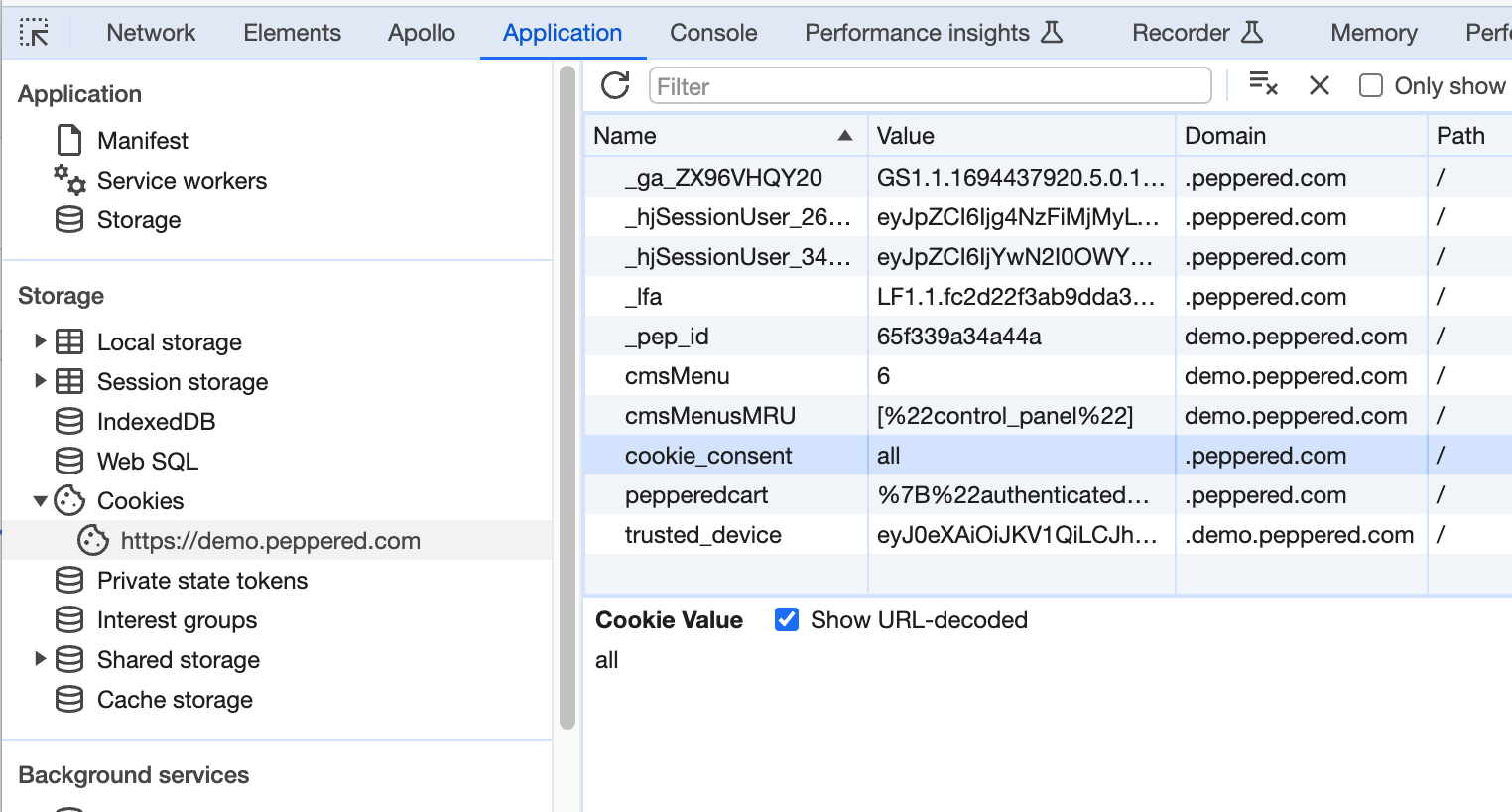Click the Service workers gear icon
Screen dimensions: 1512x812
tap(69, 179)
